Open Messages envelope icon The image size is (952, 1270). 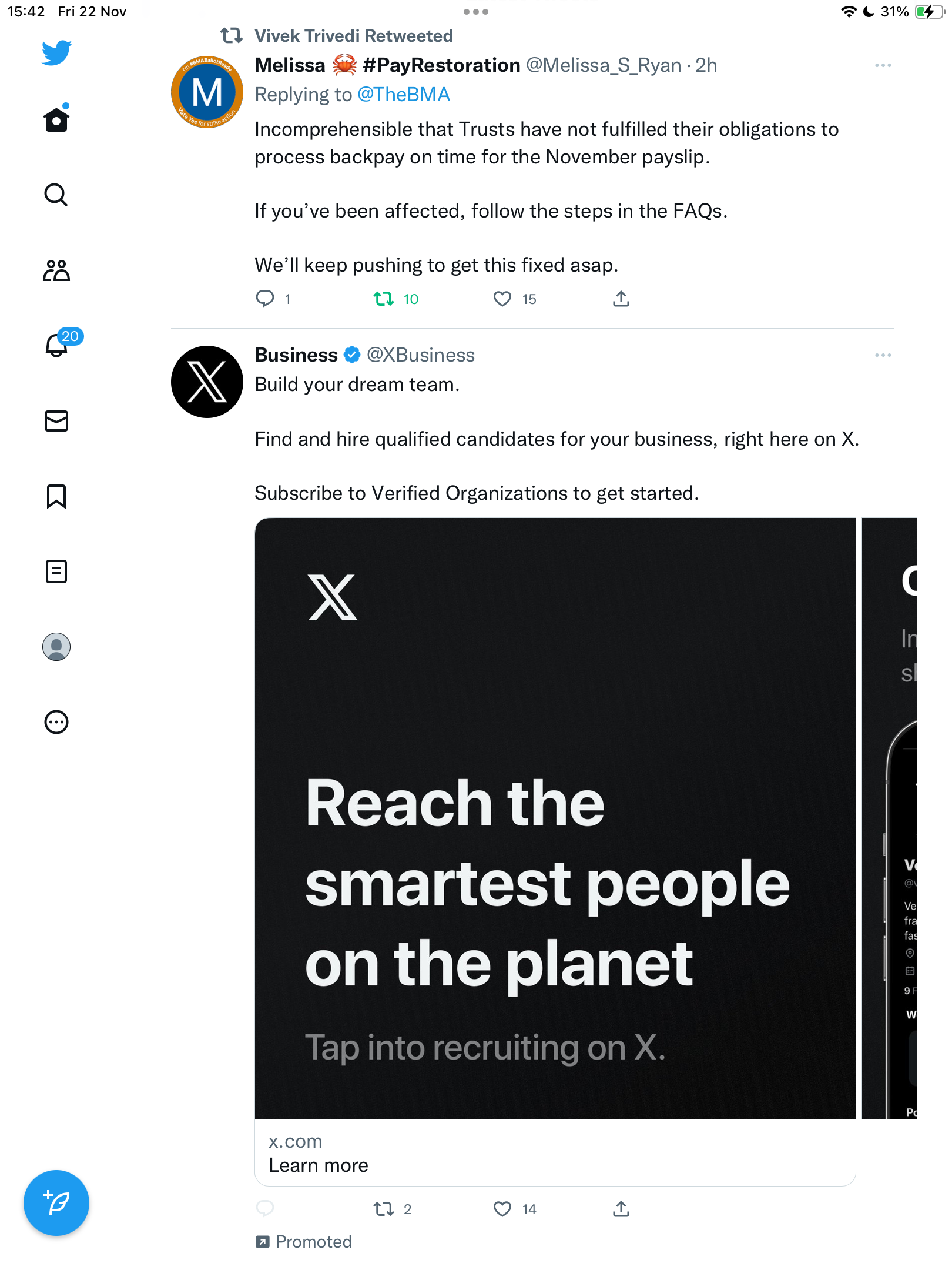(x=56, y=421)
